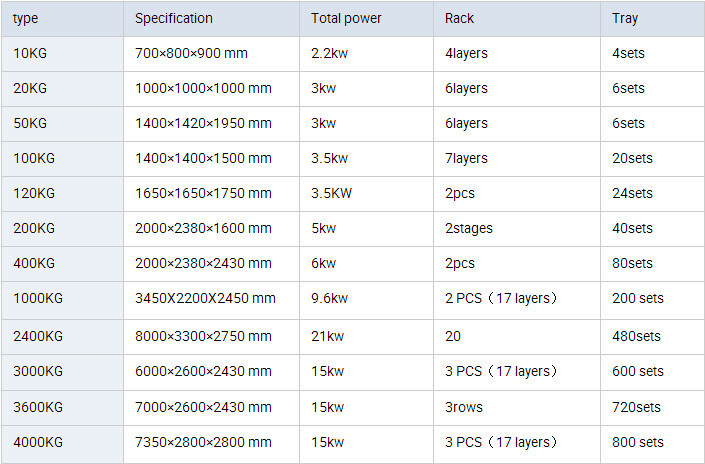
Task: Select the 21kw total power cell
Action: (x=326, y=335)
